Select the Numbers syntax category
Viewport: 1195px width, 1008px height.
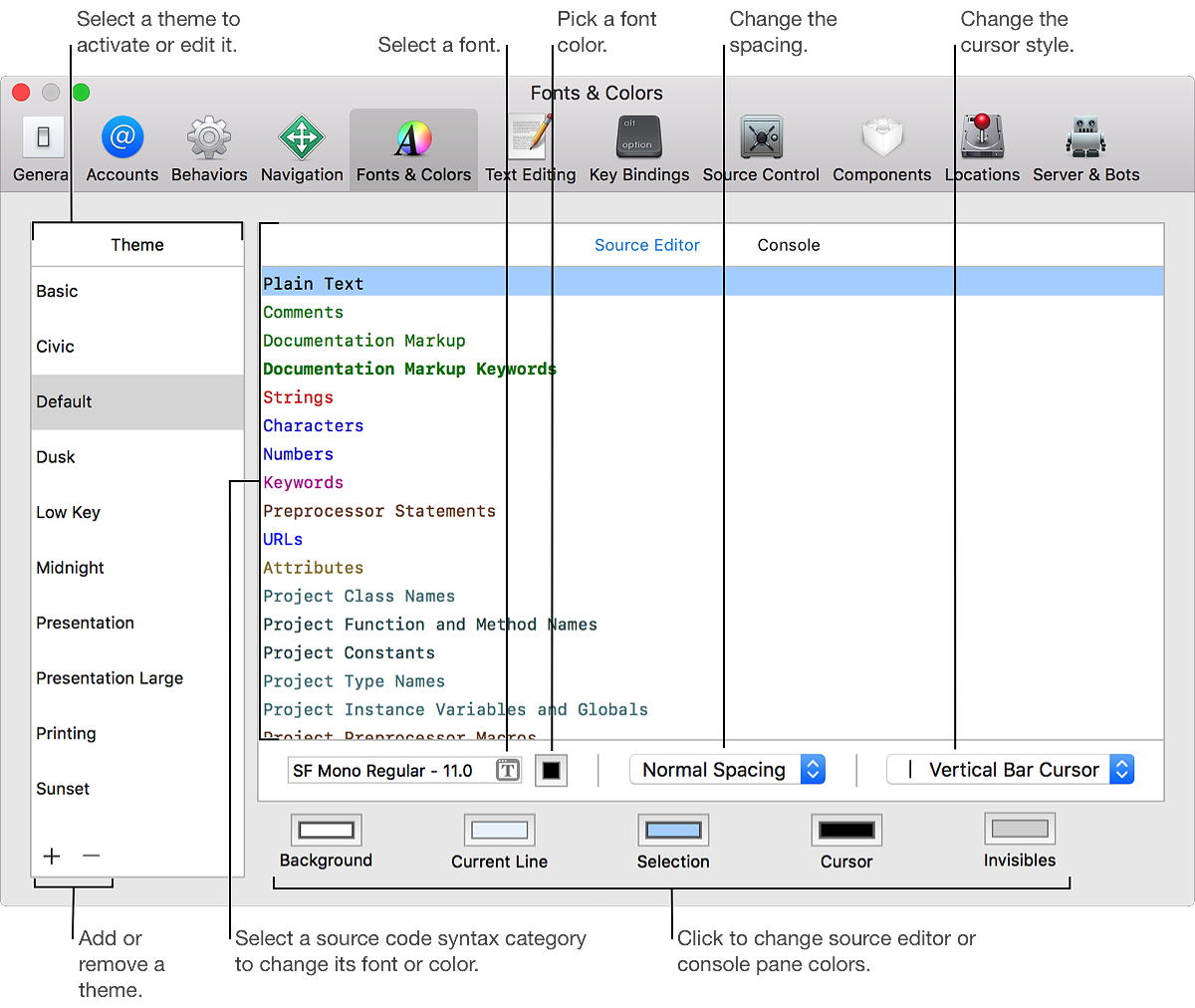(712, 454)
